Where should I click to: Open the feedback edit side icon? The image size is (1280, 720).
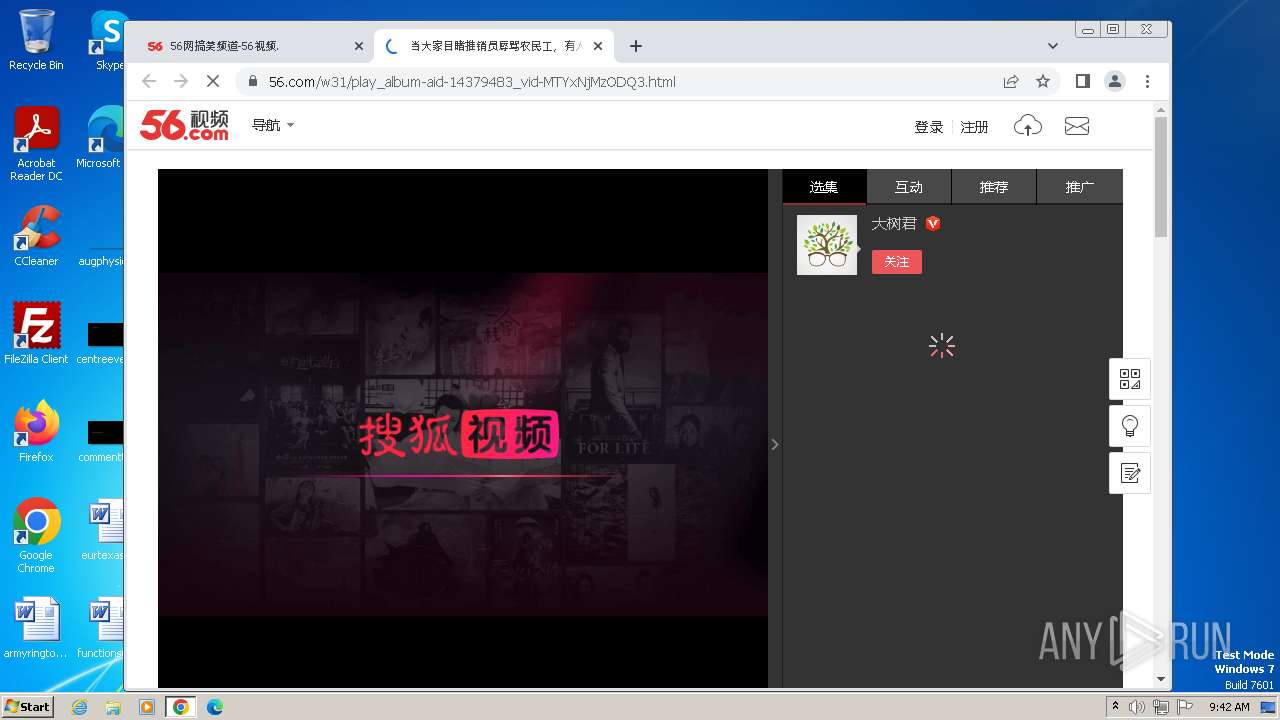[1130, 473]
